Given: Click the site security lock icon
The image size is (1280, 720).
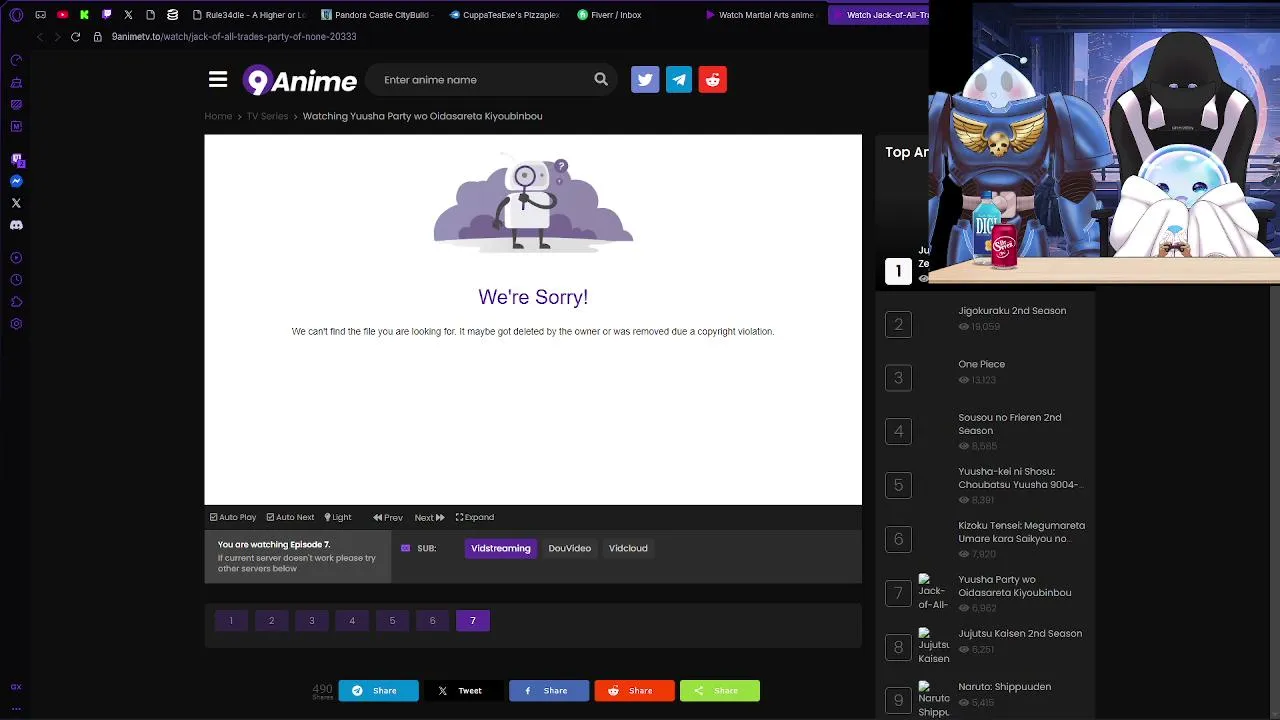Looking at the screenshot, I should 98,37.
